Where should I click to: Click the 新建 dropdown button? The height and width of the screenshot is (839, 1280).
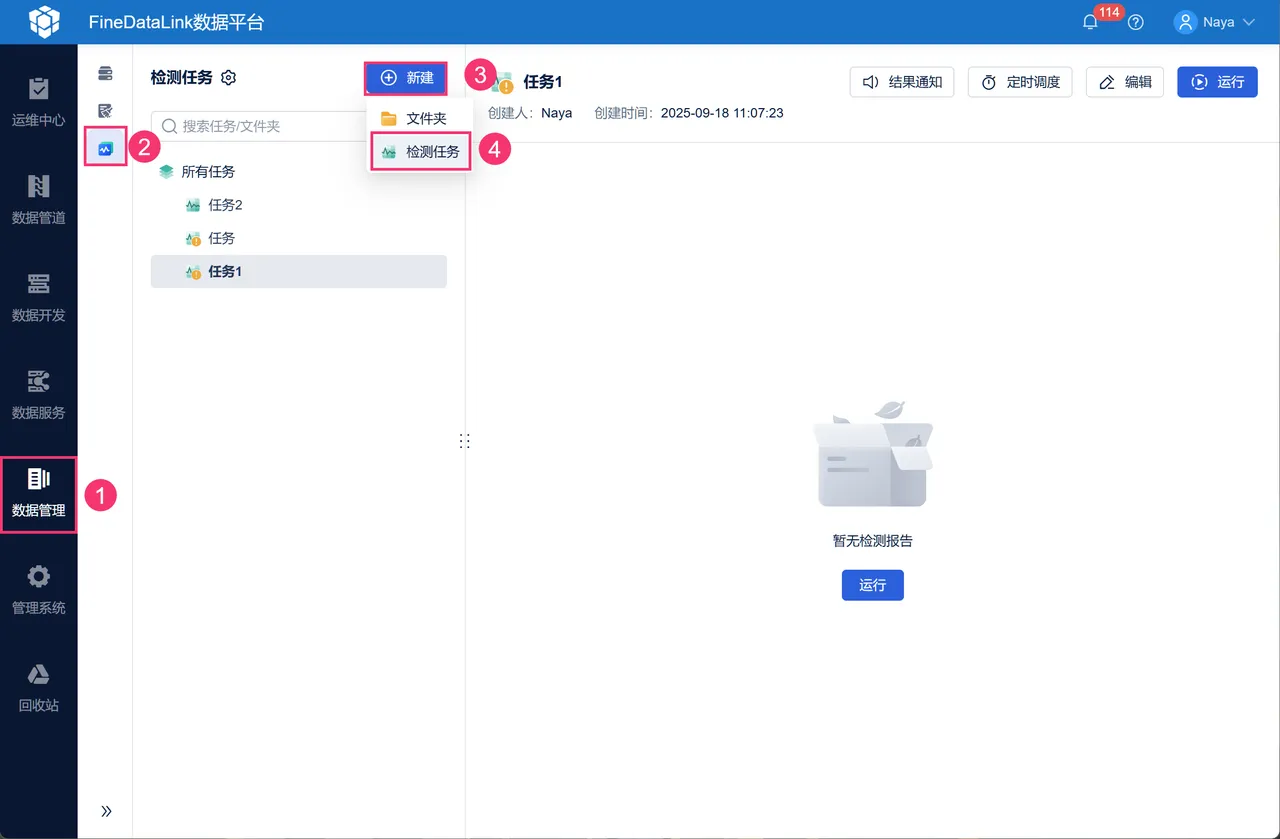pyautogui.click(x=406, y=78)
